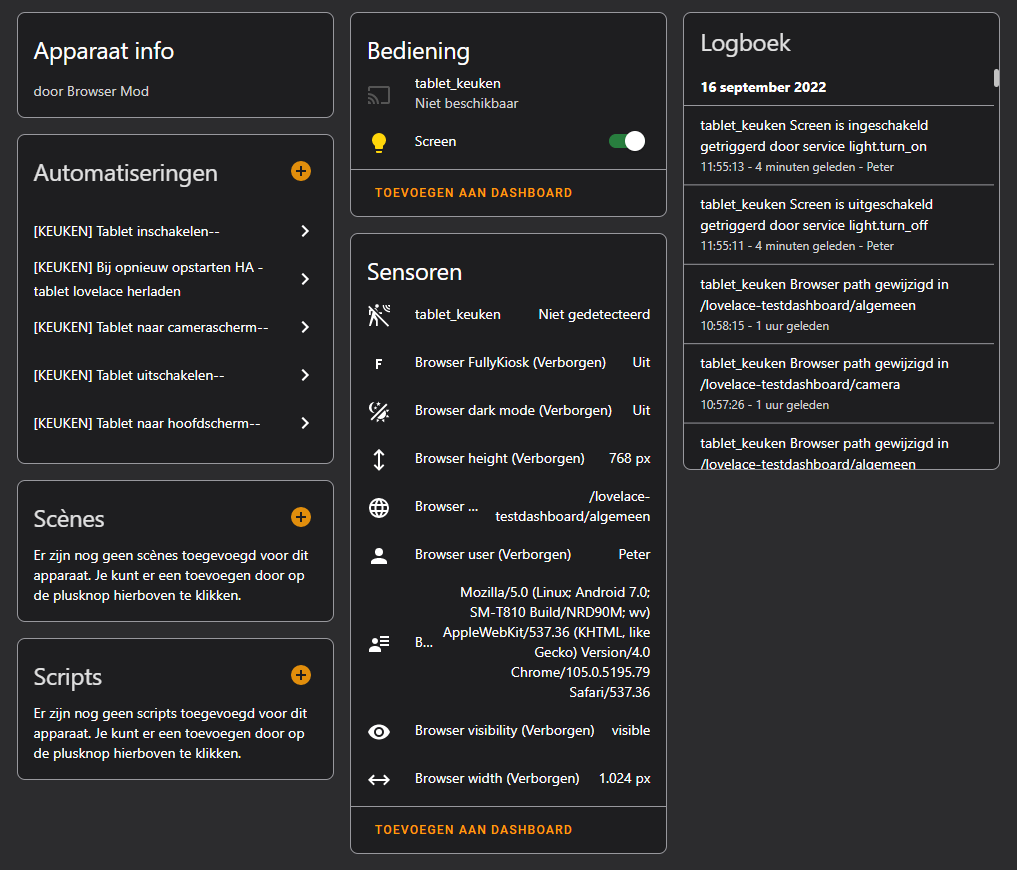This screenshot has height=870, width=1017.
Task: Click the dark mode brush icon in Sensoren
Action: (x=379, y=410)
